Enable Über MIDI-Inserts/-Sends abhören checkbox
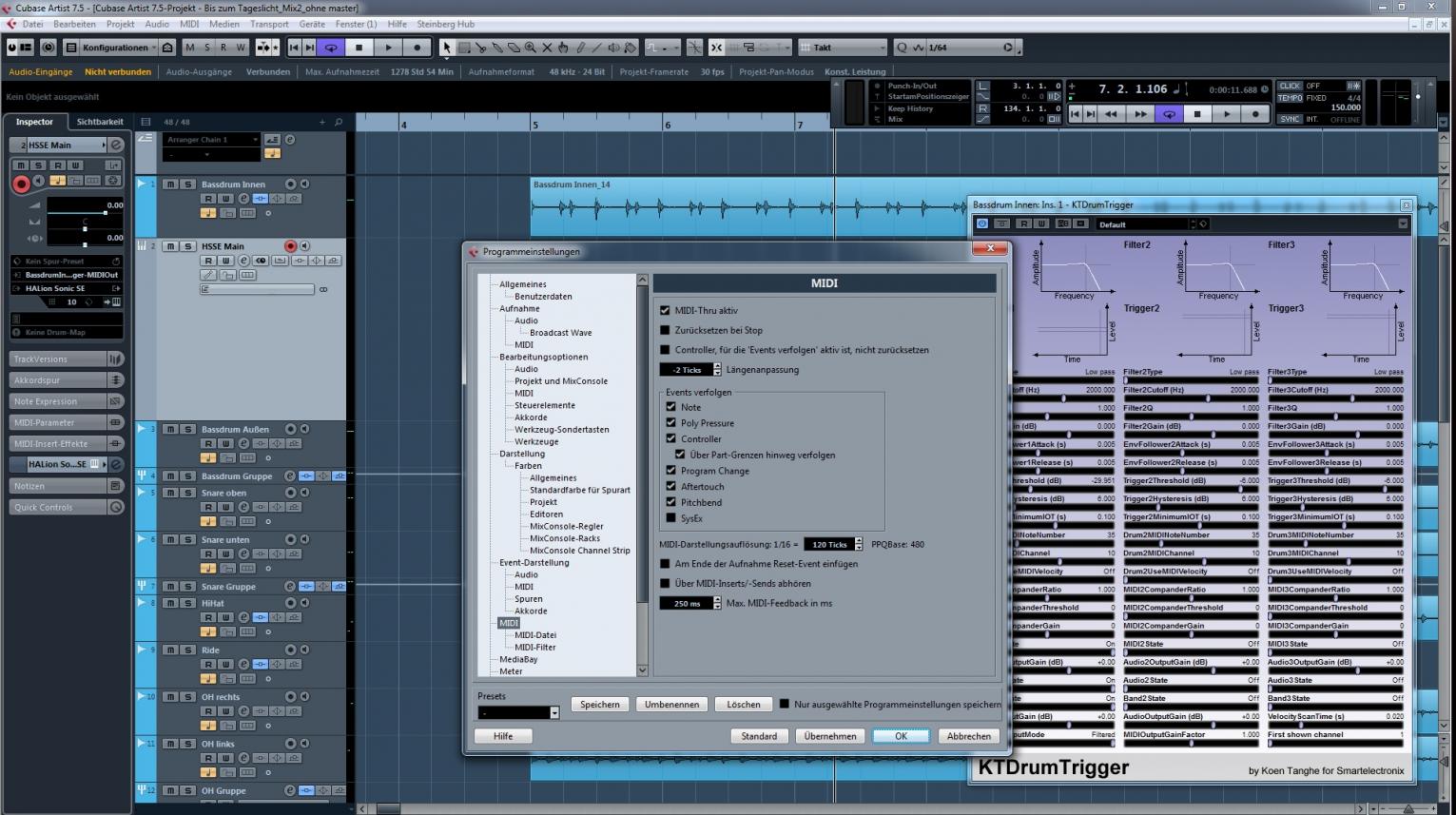Viewport: 1456px width, 815px height. click(665, 583)
